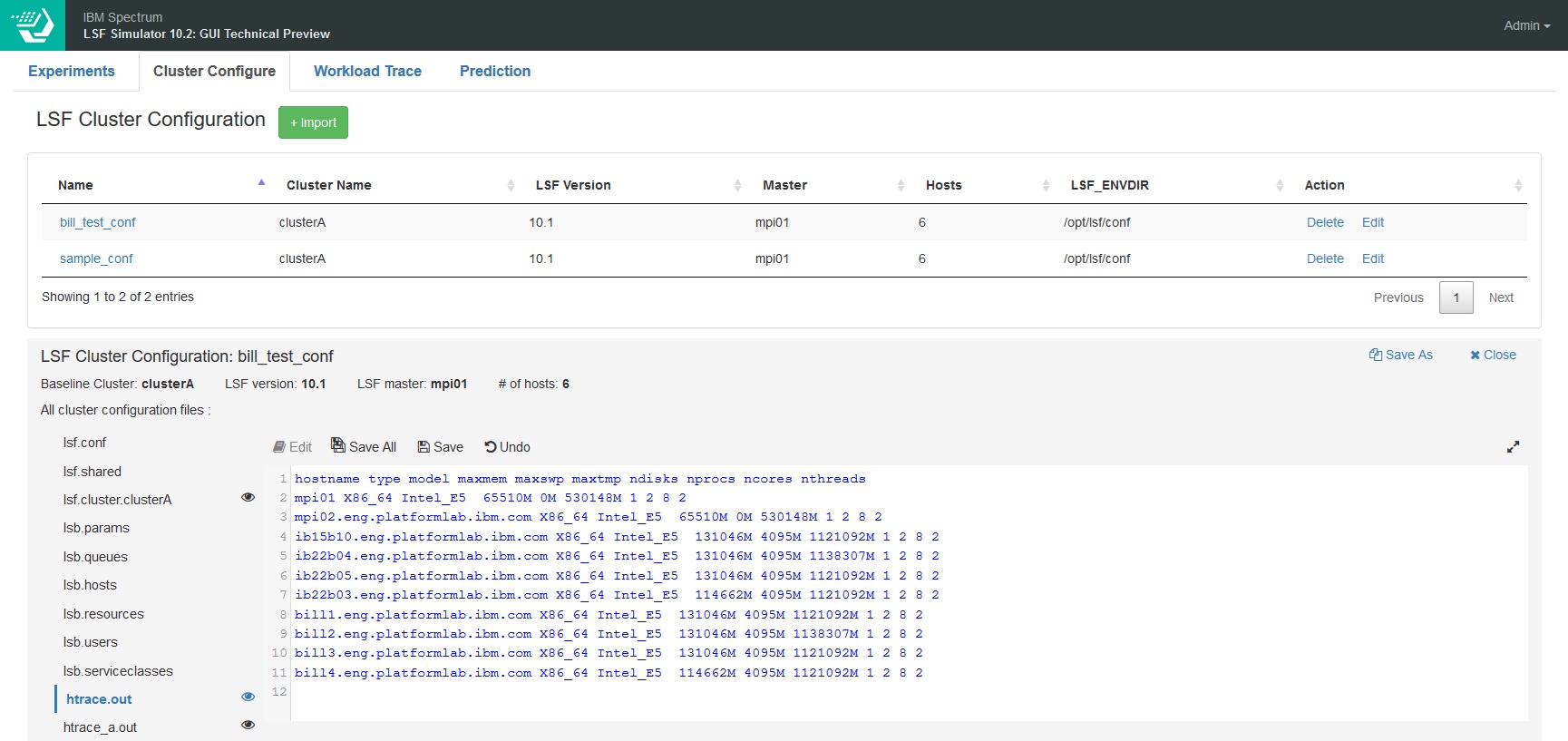This screenshot has height=741, width=1568.
Task: Open the sample_conf configuration link
Action: (x=96, y=258)
